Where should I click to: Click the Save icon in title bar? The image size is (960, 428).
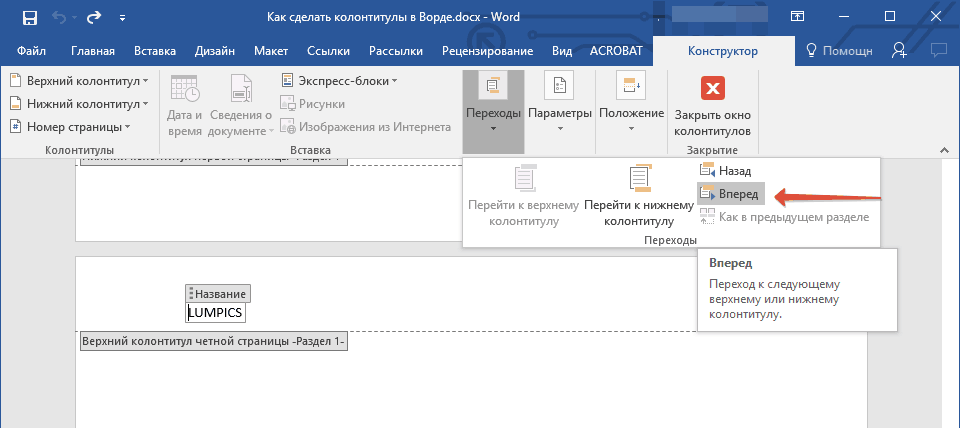tap(30, 18)
